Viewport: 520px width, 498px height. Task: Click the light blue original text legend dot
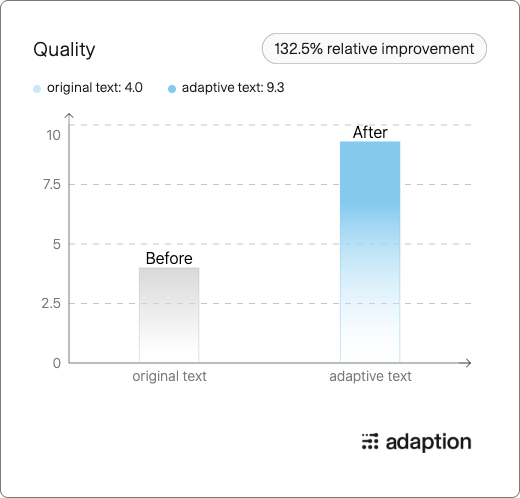37,89
